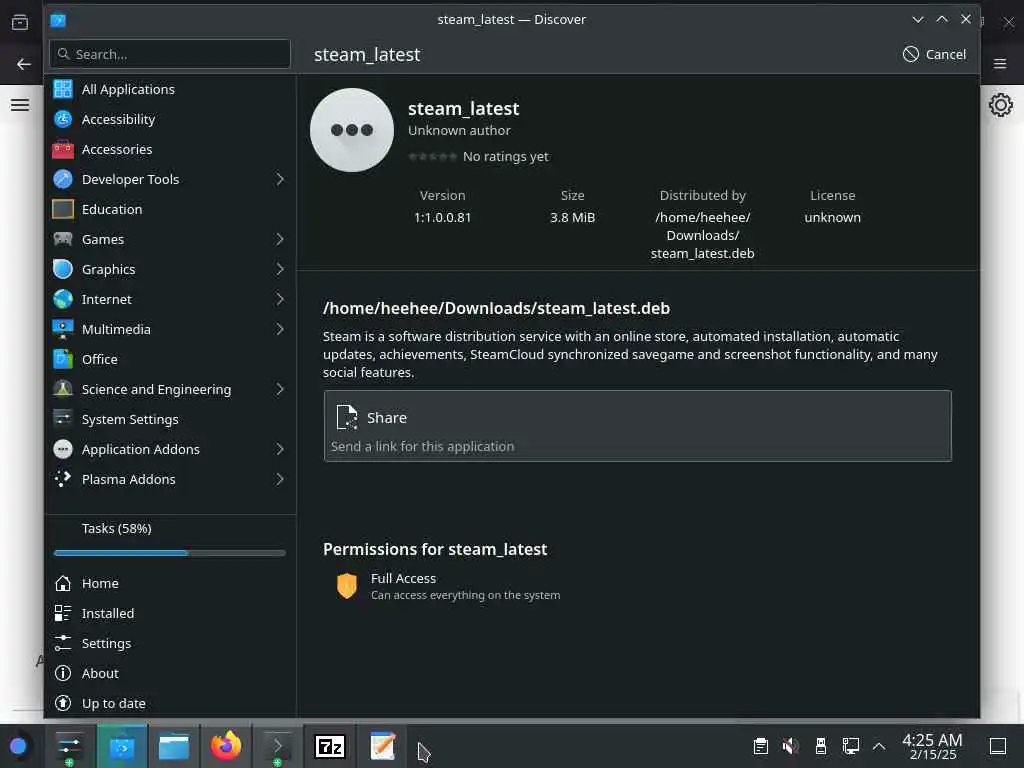This screenshot has height=768, width=1024.
Task: Open Firefox from the taskbar
Action: 226,746
